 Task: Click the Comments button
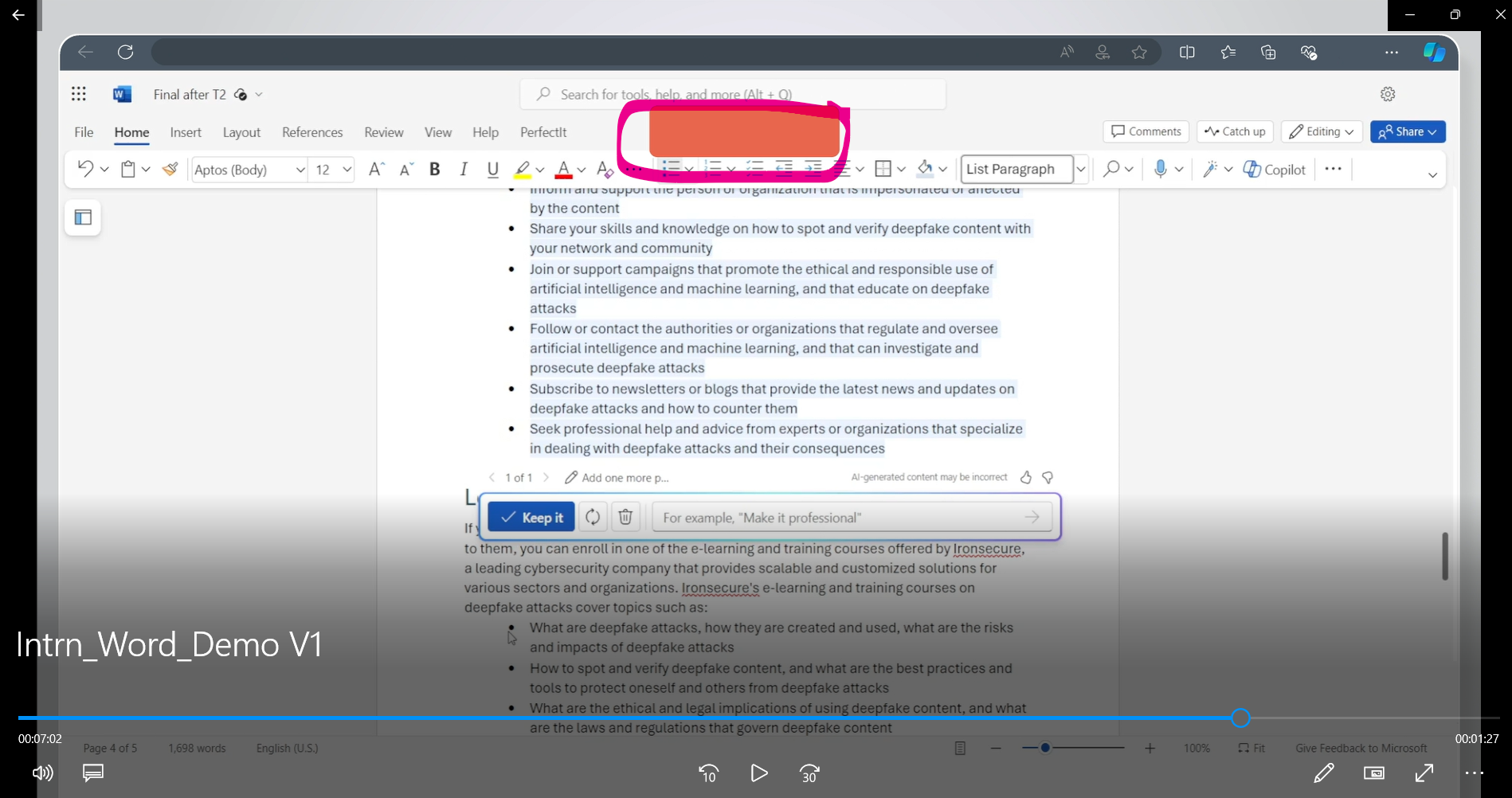click(x=1146, y=131)
